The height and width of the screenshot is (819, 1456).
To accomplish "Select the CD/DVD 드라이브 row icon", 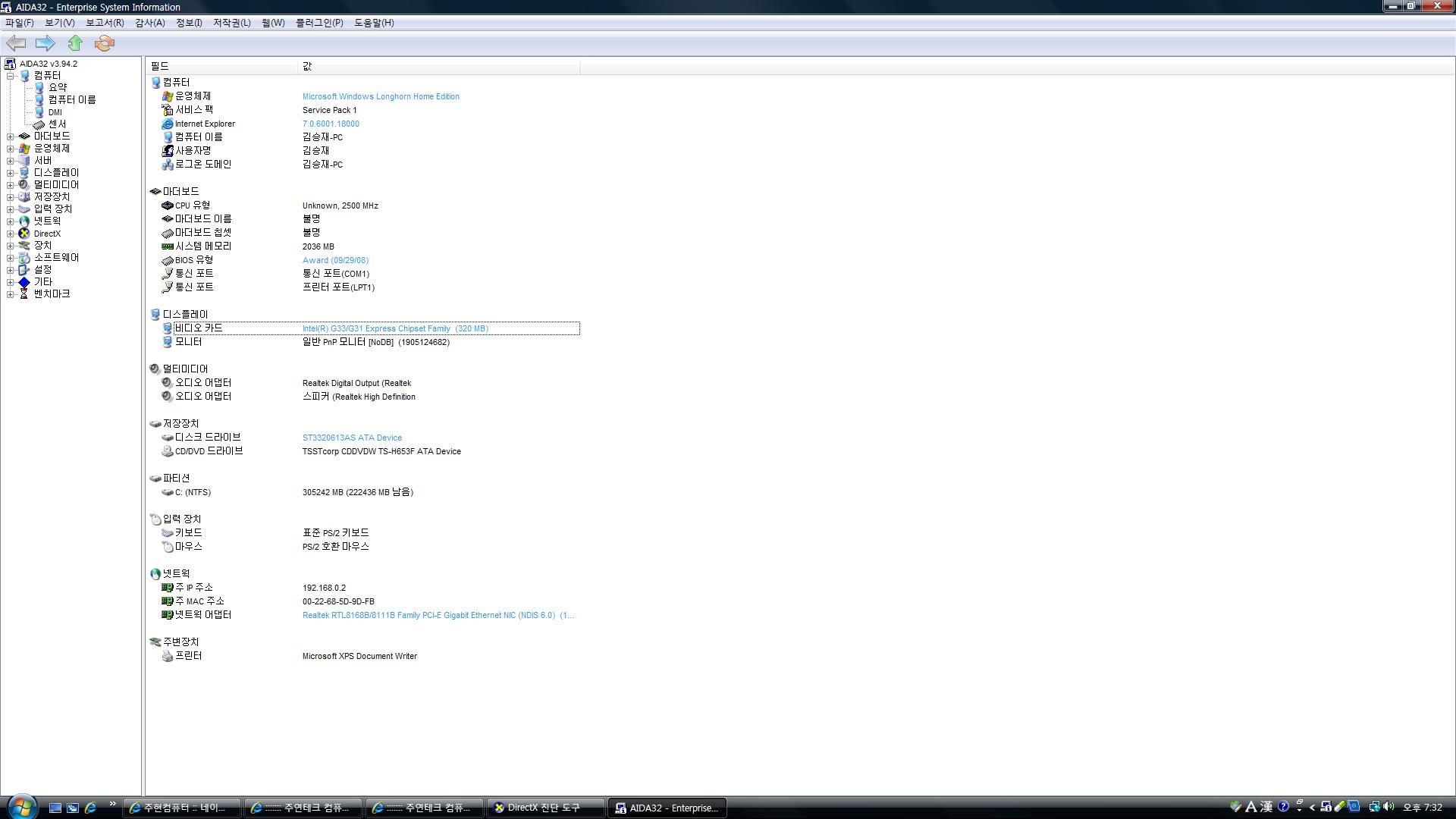I will 168,451.
